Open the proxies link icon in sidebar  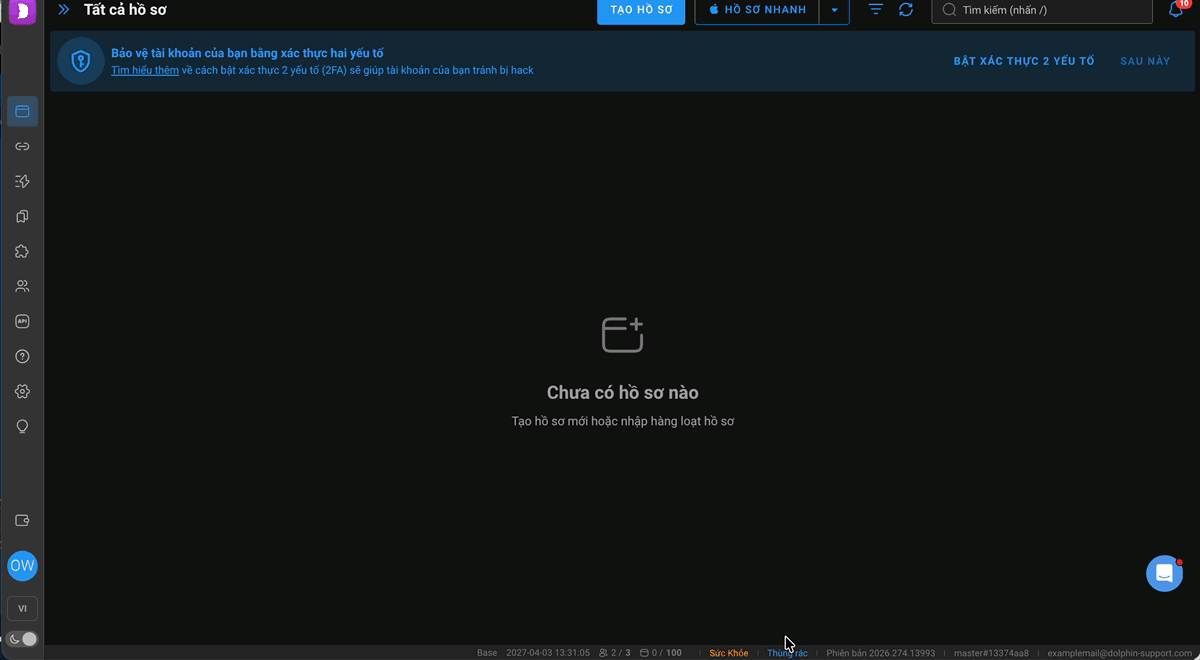click(22, 146)
